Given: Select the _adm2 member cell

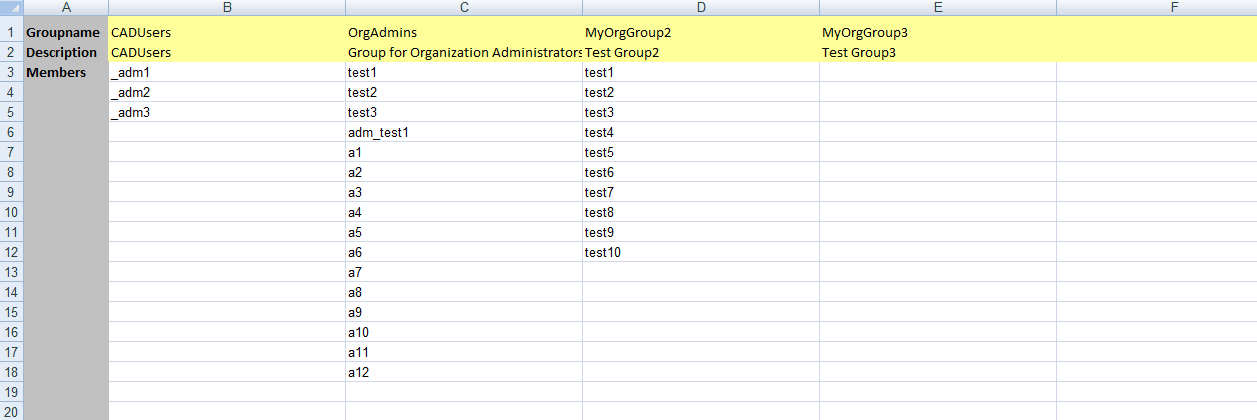Looking at the screenshot, I should click(227, 92).
